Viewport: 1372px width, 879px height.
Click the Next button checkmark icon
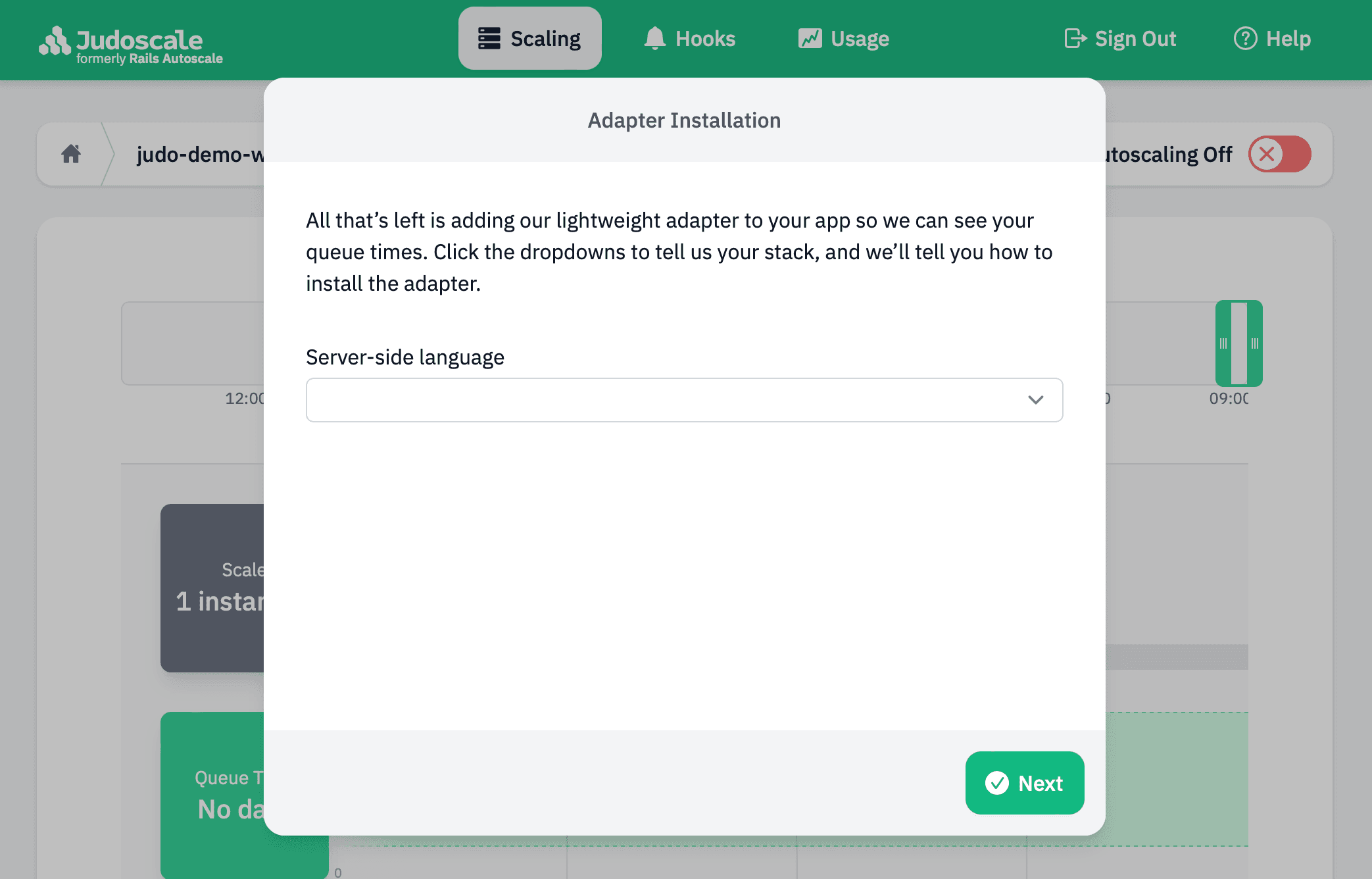pyautogui.click(x=997, y=783)
